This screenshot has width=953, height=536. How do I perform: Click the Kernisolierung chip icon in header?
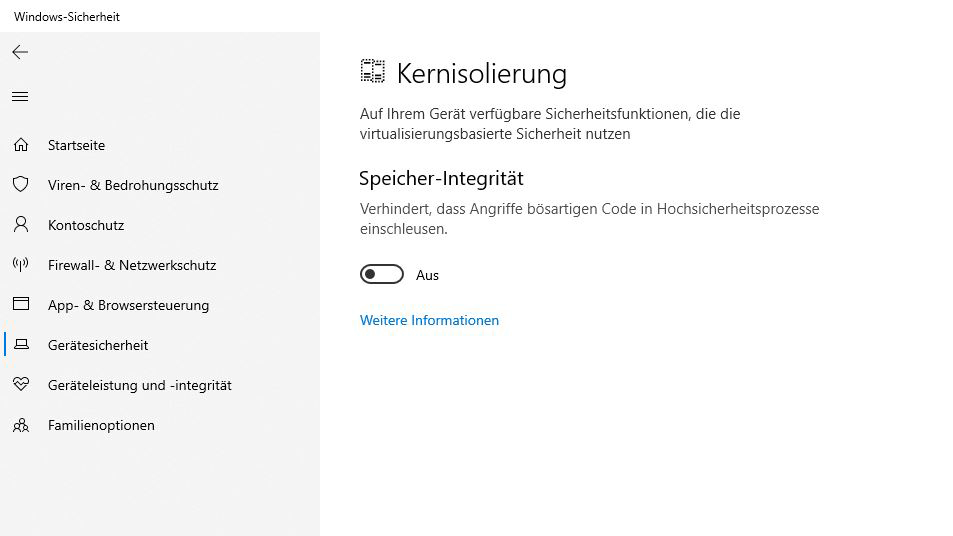click(373, 72)
